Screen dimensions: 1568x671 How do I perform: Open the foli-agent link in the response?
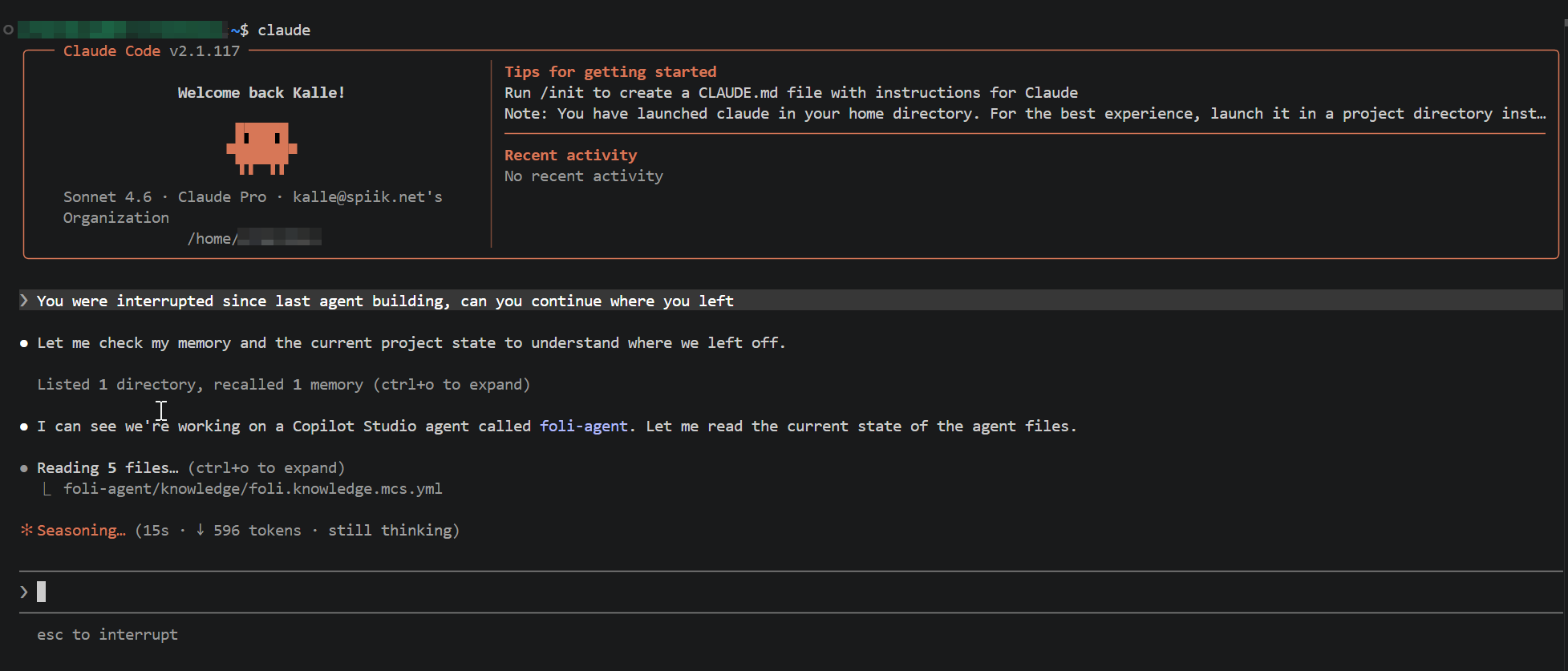tap(583, 426)
